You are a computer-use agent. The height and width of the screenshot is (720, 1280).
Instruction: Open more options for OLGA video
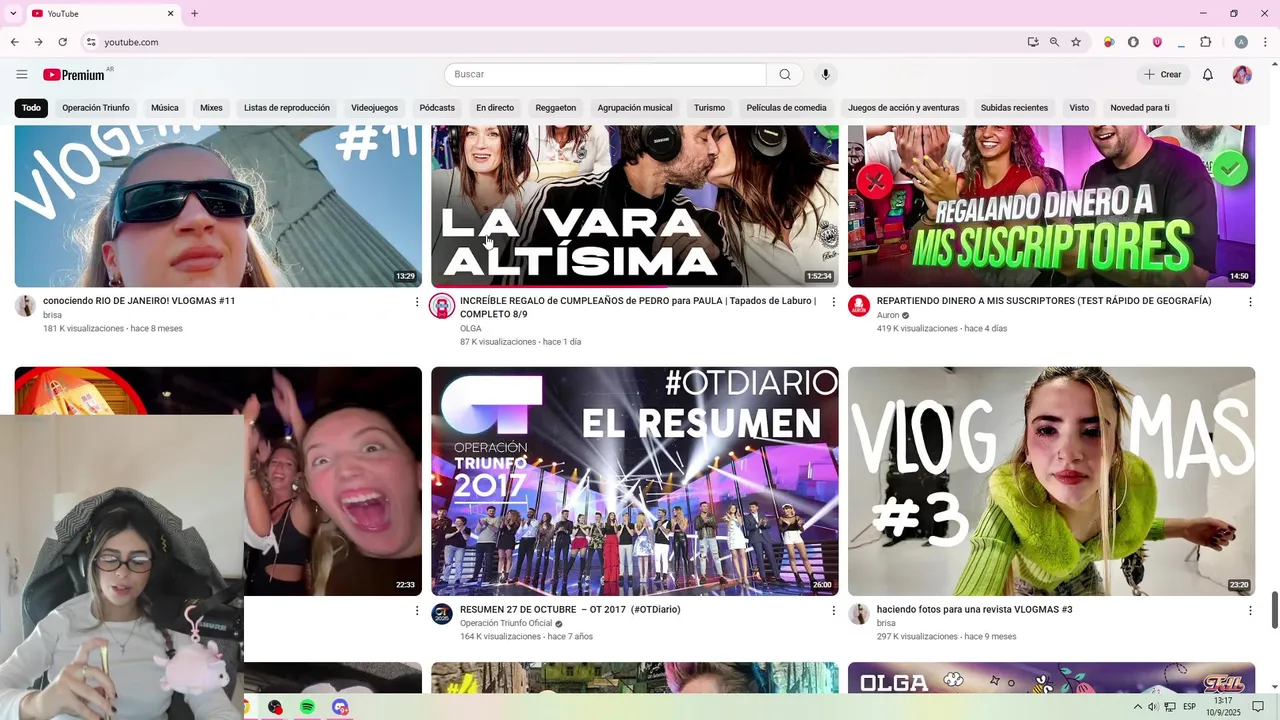coord(833,302)
